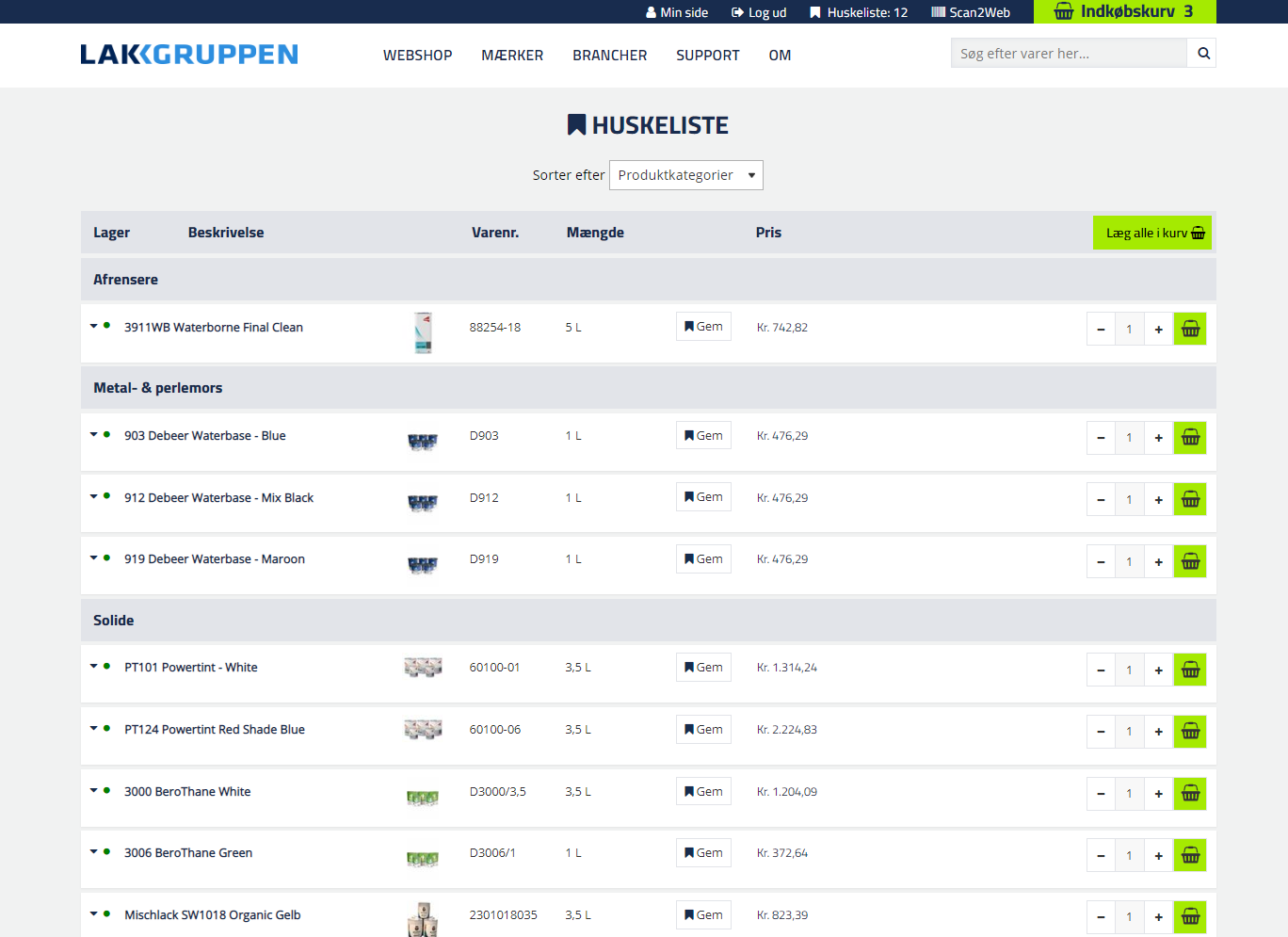This screenshot has height=937, width=1288.
Task: Open the OM menu
Action: [x=780, y=56]
